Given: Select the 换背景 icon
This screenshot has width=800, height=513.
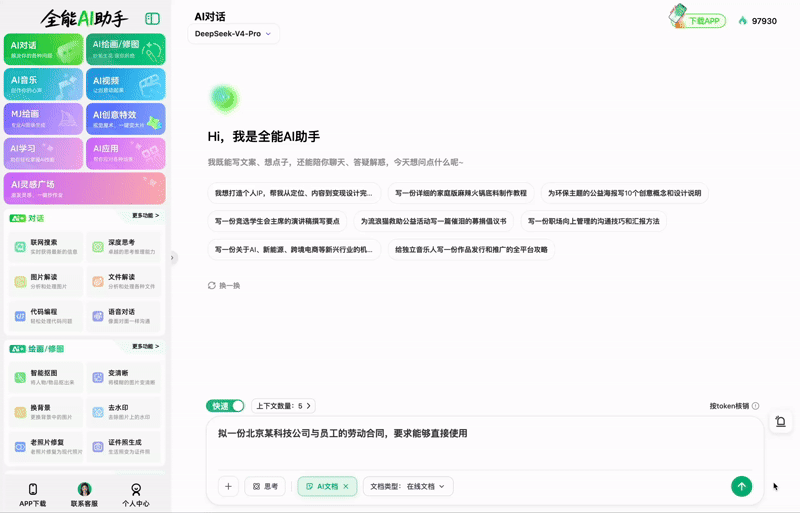Looking at the screenshot, I should pos(20,412).
